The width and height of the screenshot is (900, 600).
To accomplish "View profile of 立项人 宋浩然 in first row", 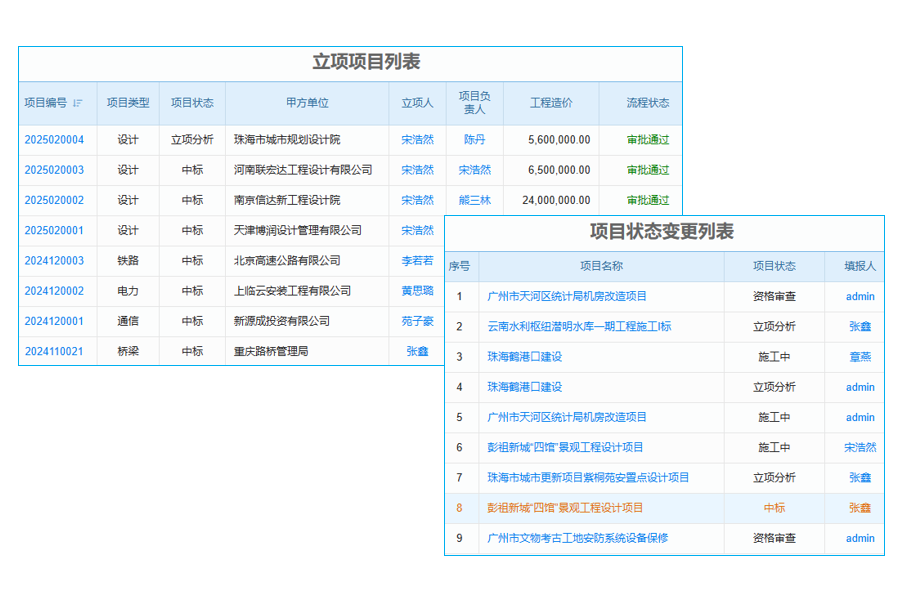I will coord(417,140).
